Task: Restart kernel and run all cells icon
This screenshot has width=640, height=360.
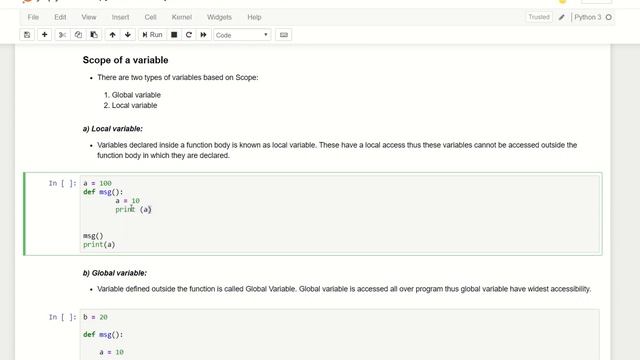Action: 203,35
